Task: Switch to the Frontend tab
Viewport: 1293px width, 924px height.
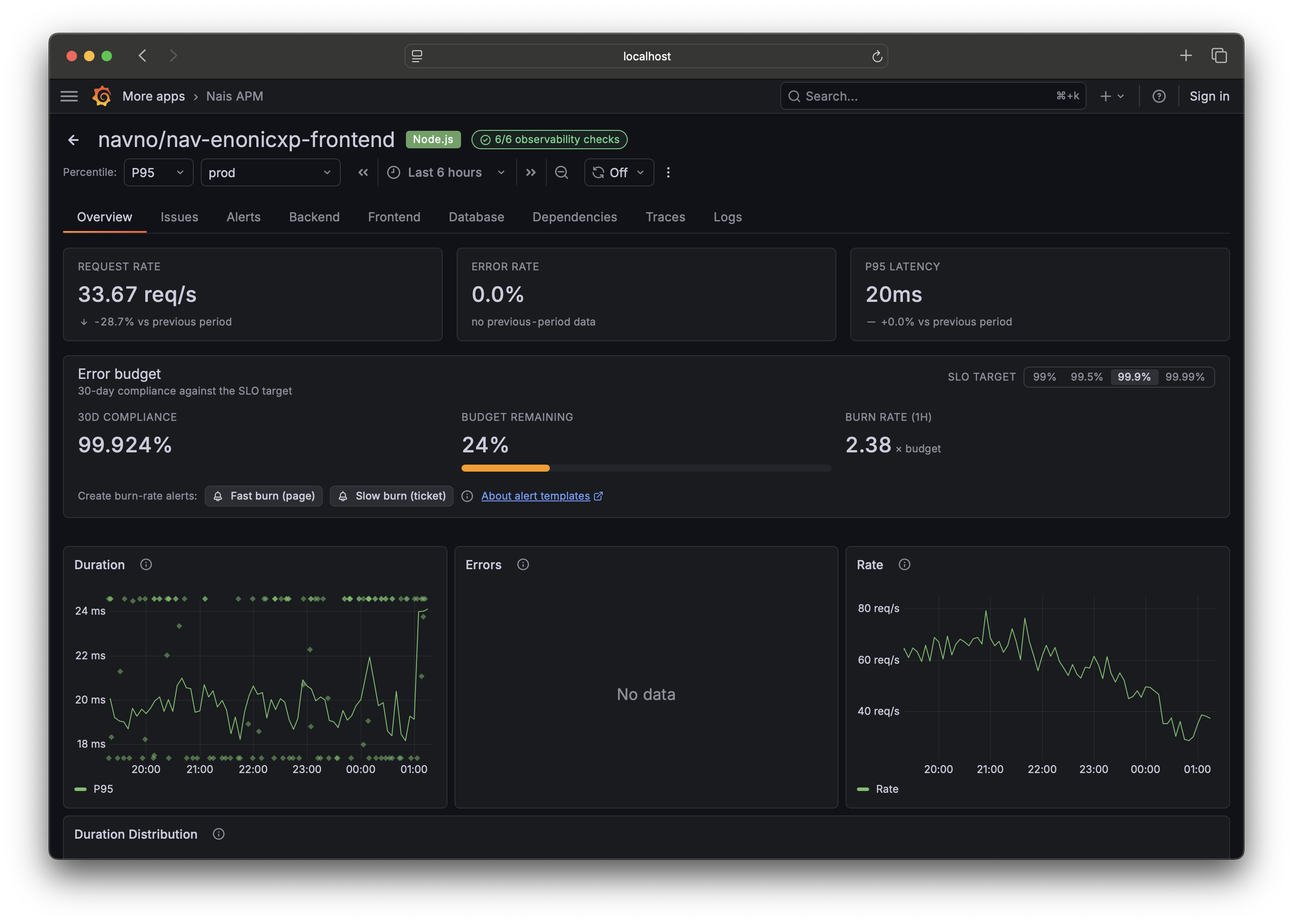Action: (394, 217)
